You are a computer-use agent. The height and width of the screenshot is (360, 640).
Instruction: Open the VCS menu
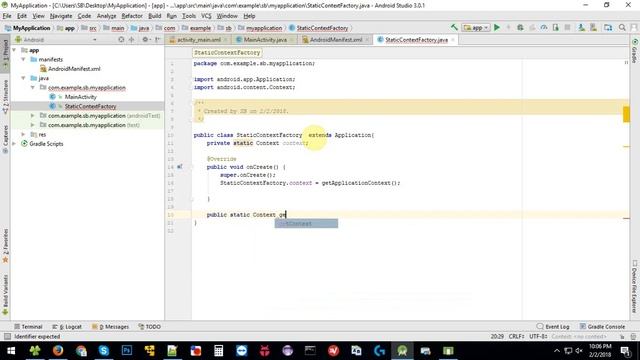[206, 16]
